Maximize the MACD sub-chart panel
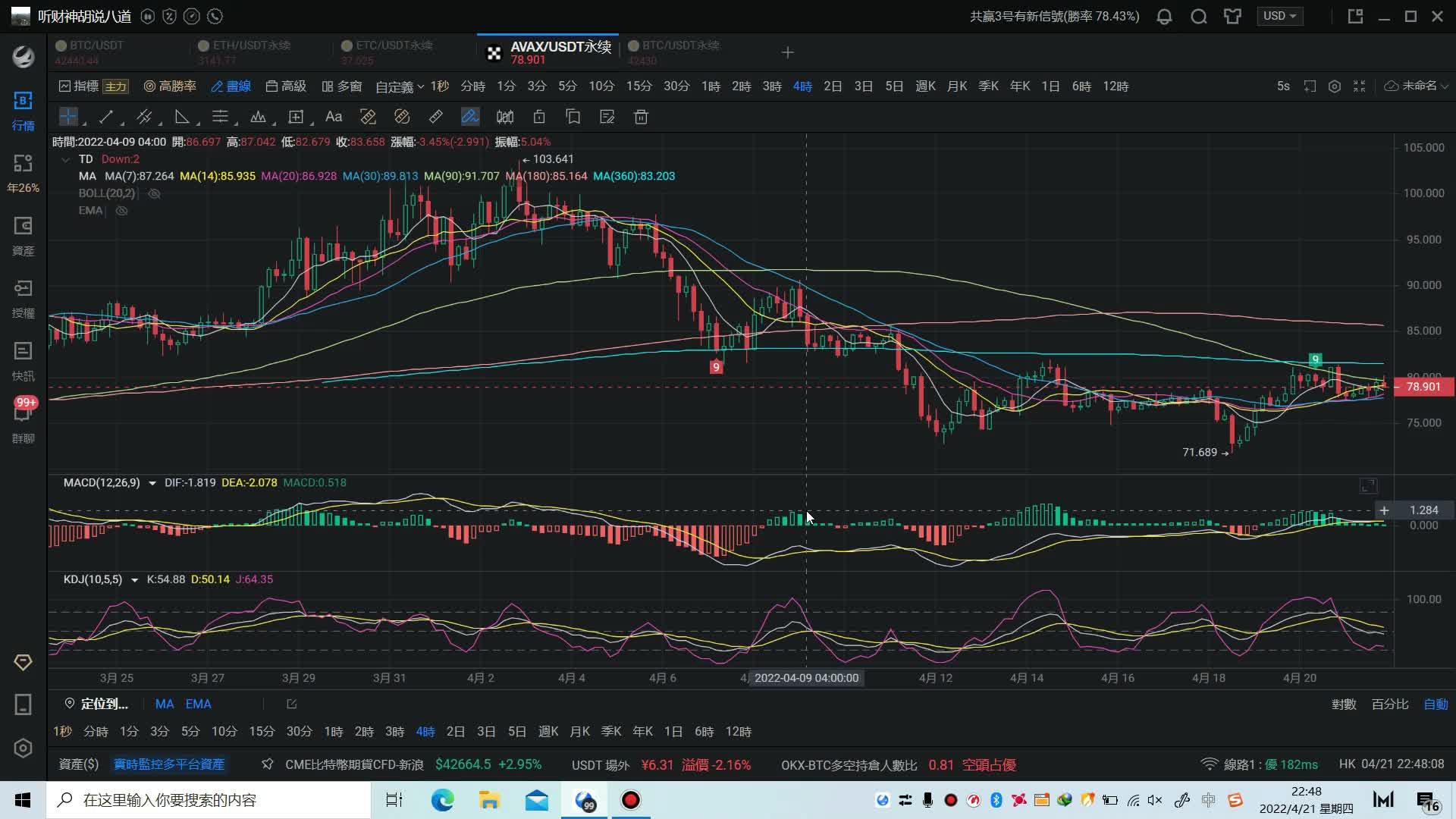The height and width of the screenshot is (819, 1456). point(1368,486)
